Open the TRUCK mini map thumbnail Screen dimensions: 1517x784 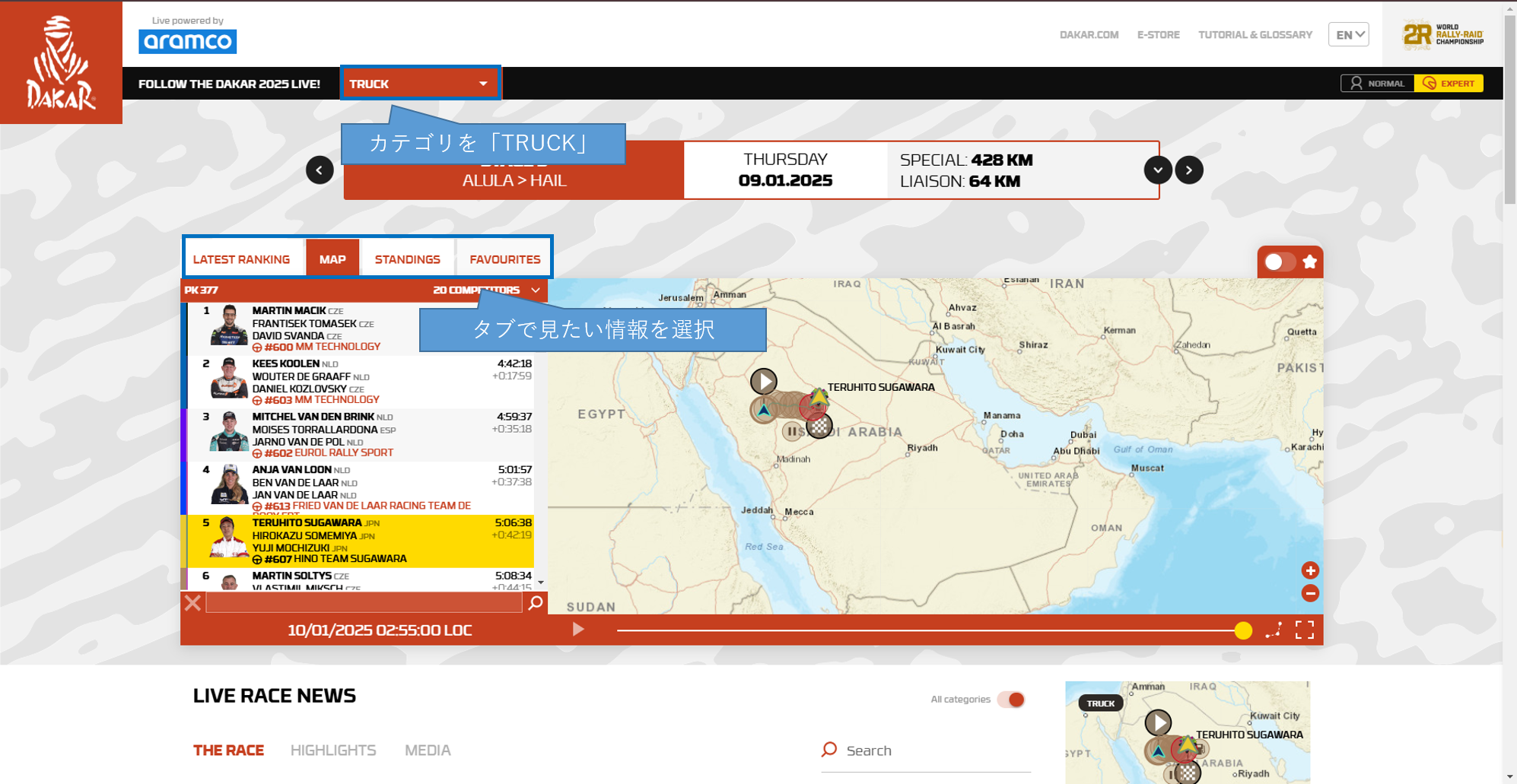click(1188, 732)
